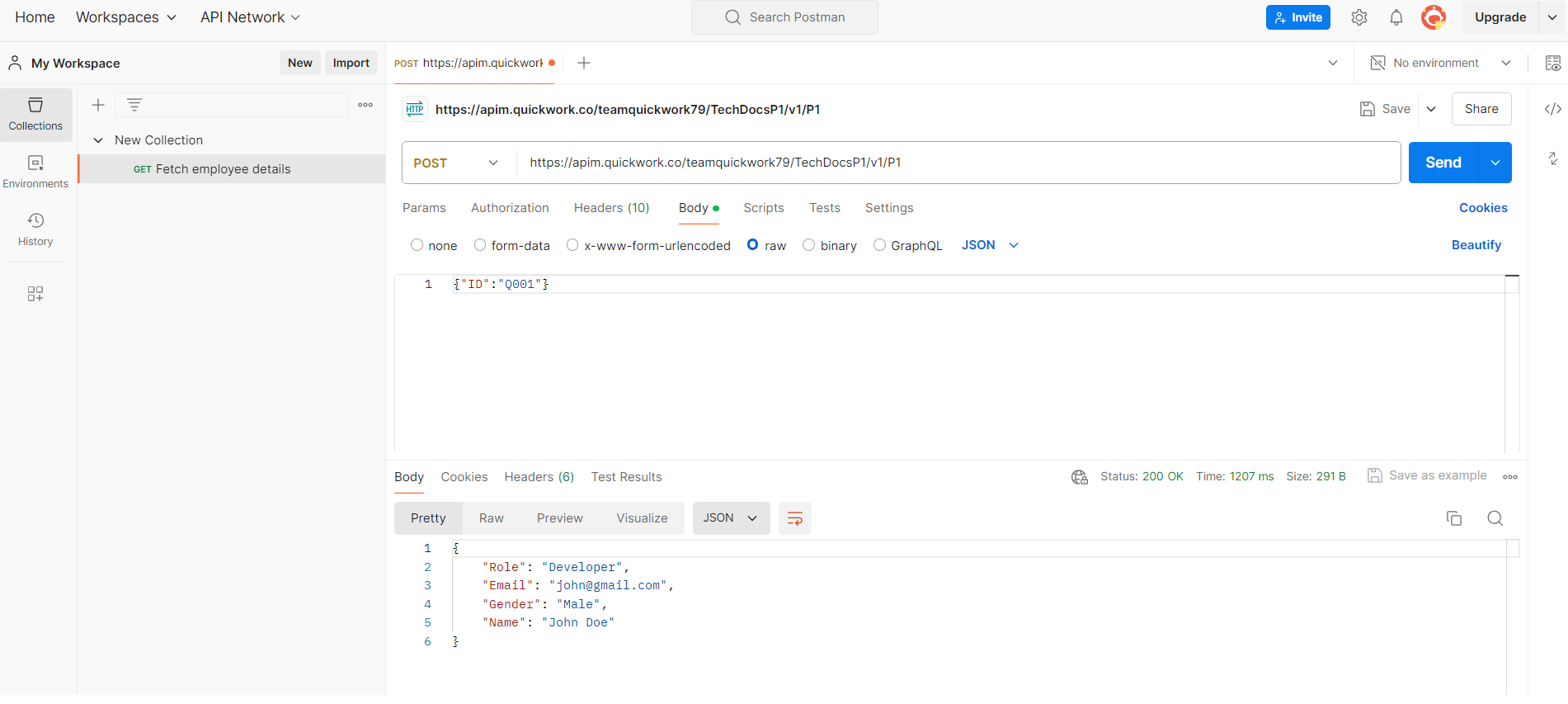The height and width of the screenshot is (704, 1568).
Task: Open the environment quick look icon
Action: 1553,63
